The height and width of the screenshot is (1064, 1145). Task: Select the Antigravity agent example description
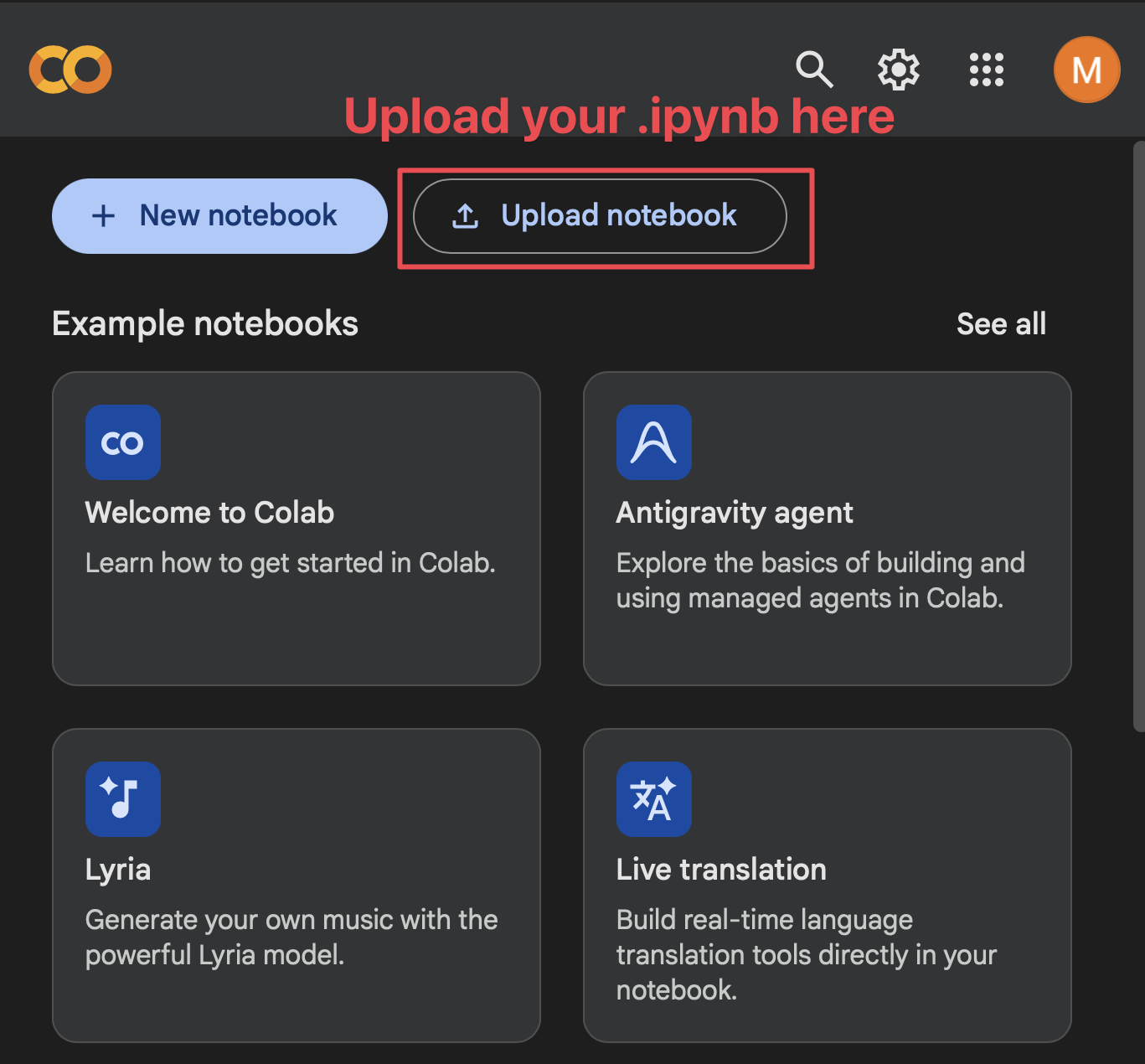(821, 581)
